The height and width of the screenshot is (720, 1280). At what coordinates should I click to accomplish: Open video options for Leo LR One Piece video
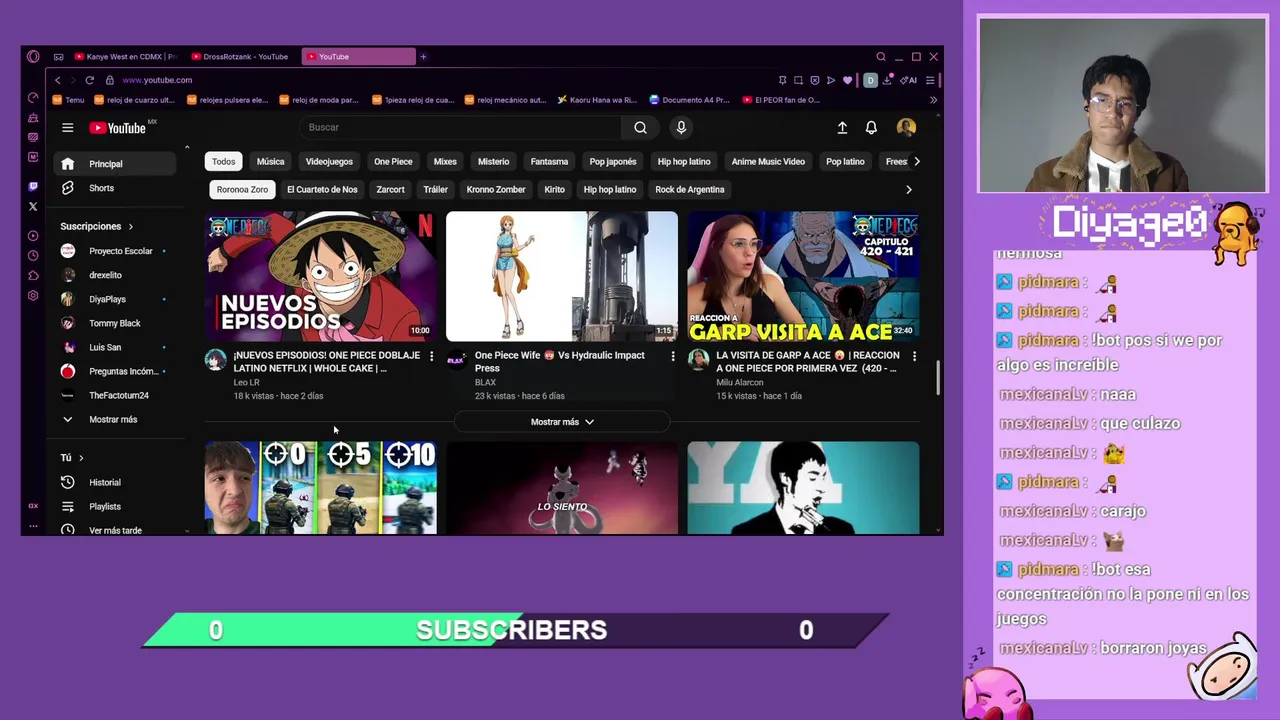[432, 356]
